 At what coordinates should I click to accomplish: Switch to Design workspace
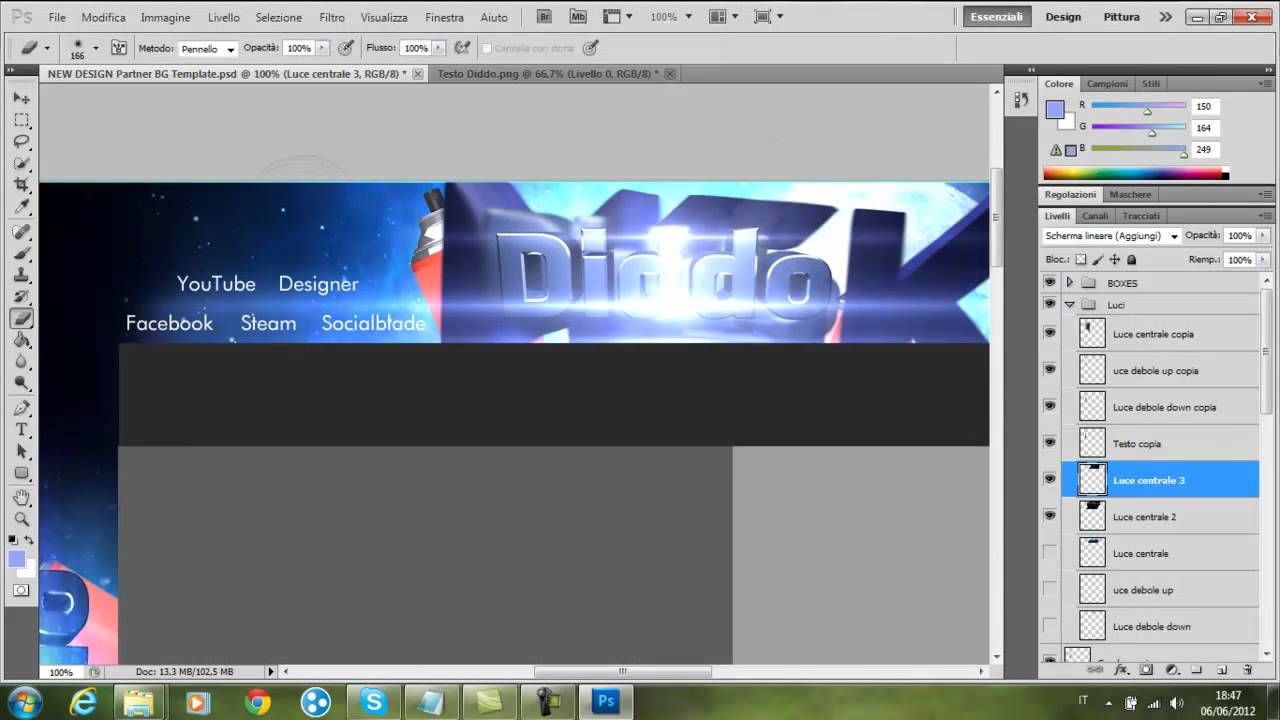tap(1063, 17)
